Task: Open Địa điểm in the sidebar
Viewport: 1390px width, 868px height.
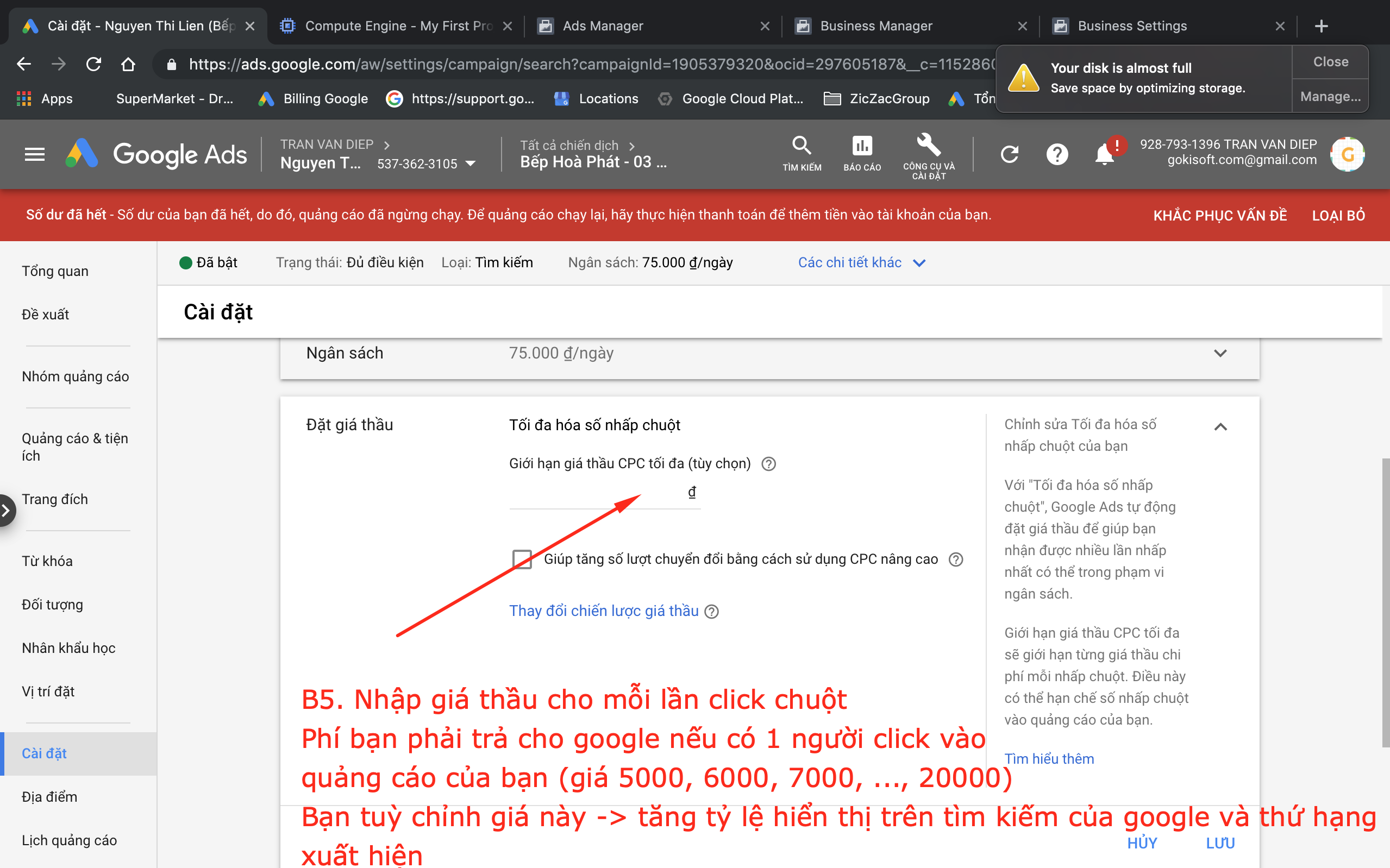Action: (x=49, y=797)
